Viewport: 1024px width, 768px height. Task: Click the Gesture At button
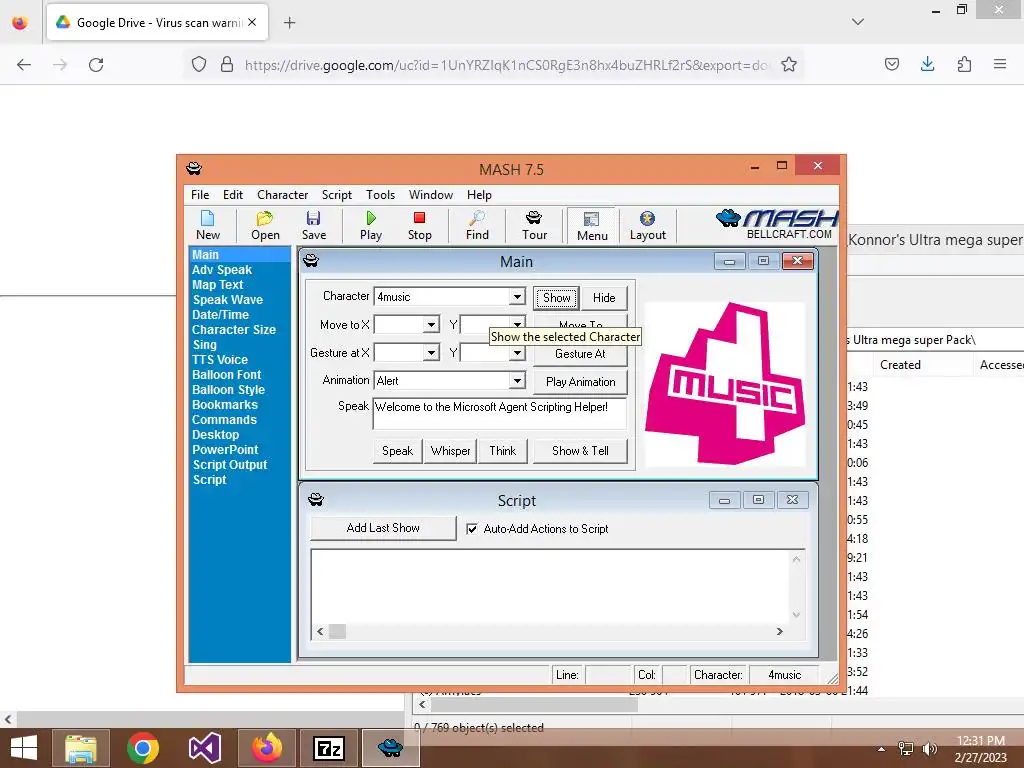580,354
